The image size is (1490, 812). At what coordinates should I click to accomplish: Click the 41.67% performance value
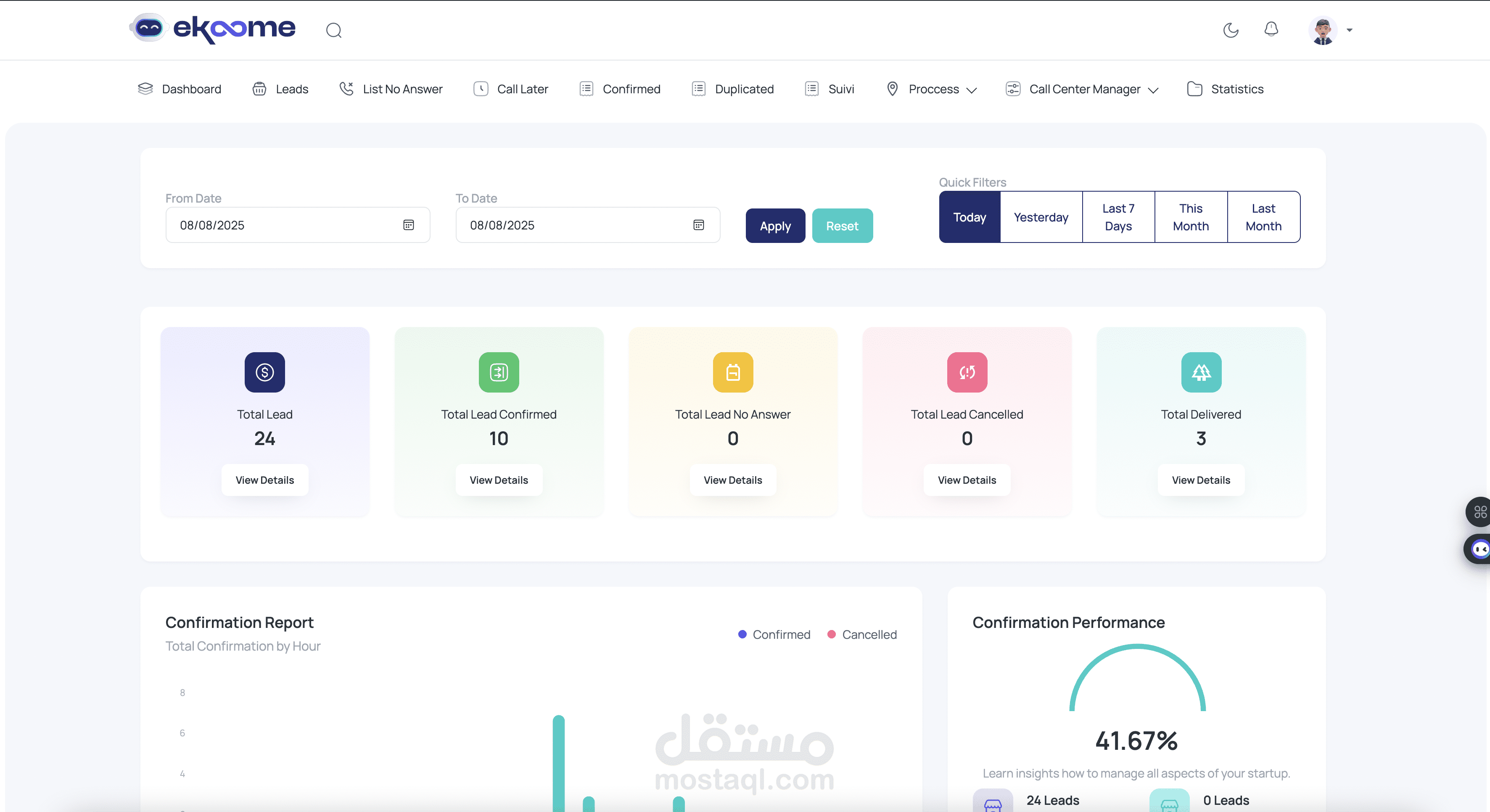pyautogui.click(x=1136, y=741)
